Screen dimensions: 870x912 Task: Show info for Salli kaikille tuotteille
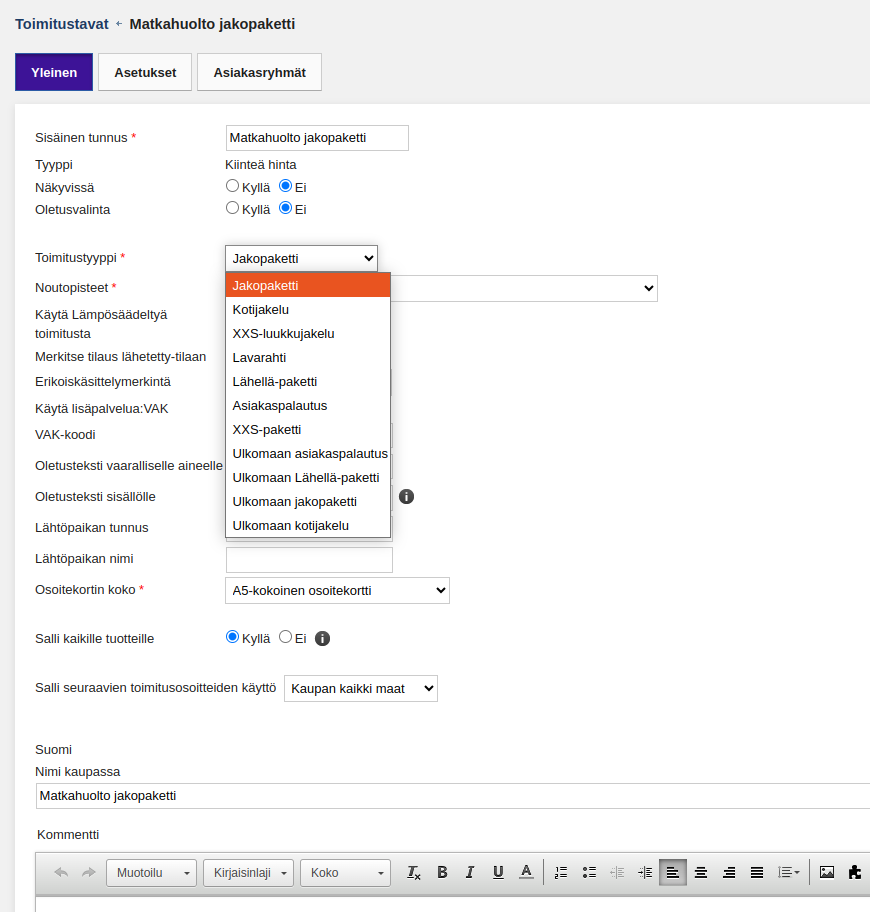(x=322, y=639)
